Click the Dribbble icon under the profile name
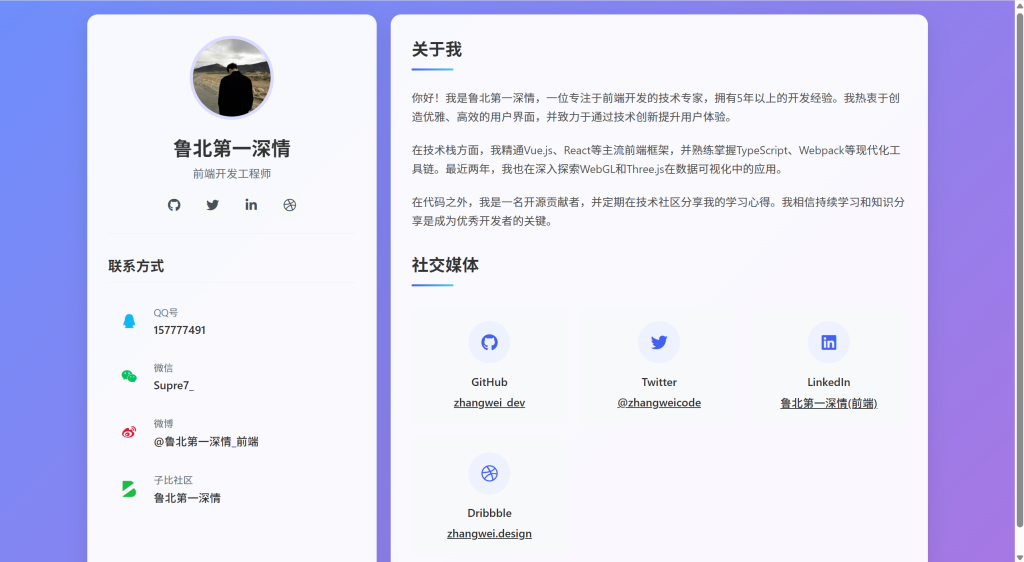Screen dimensions: 1024x562 click(x=290, y=205)
